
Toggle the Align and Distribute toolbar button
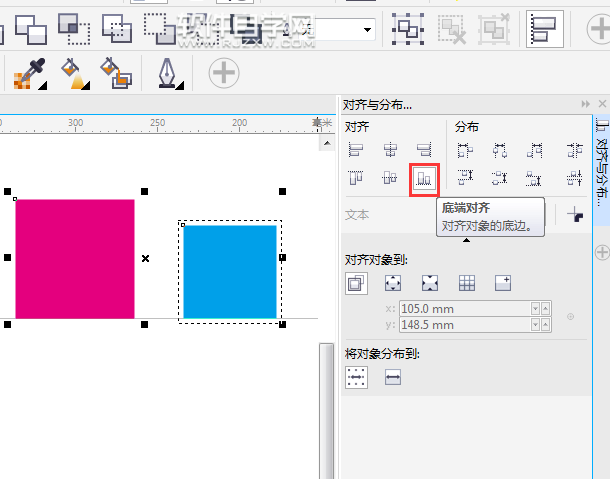pos(545,29)
